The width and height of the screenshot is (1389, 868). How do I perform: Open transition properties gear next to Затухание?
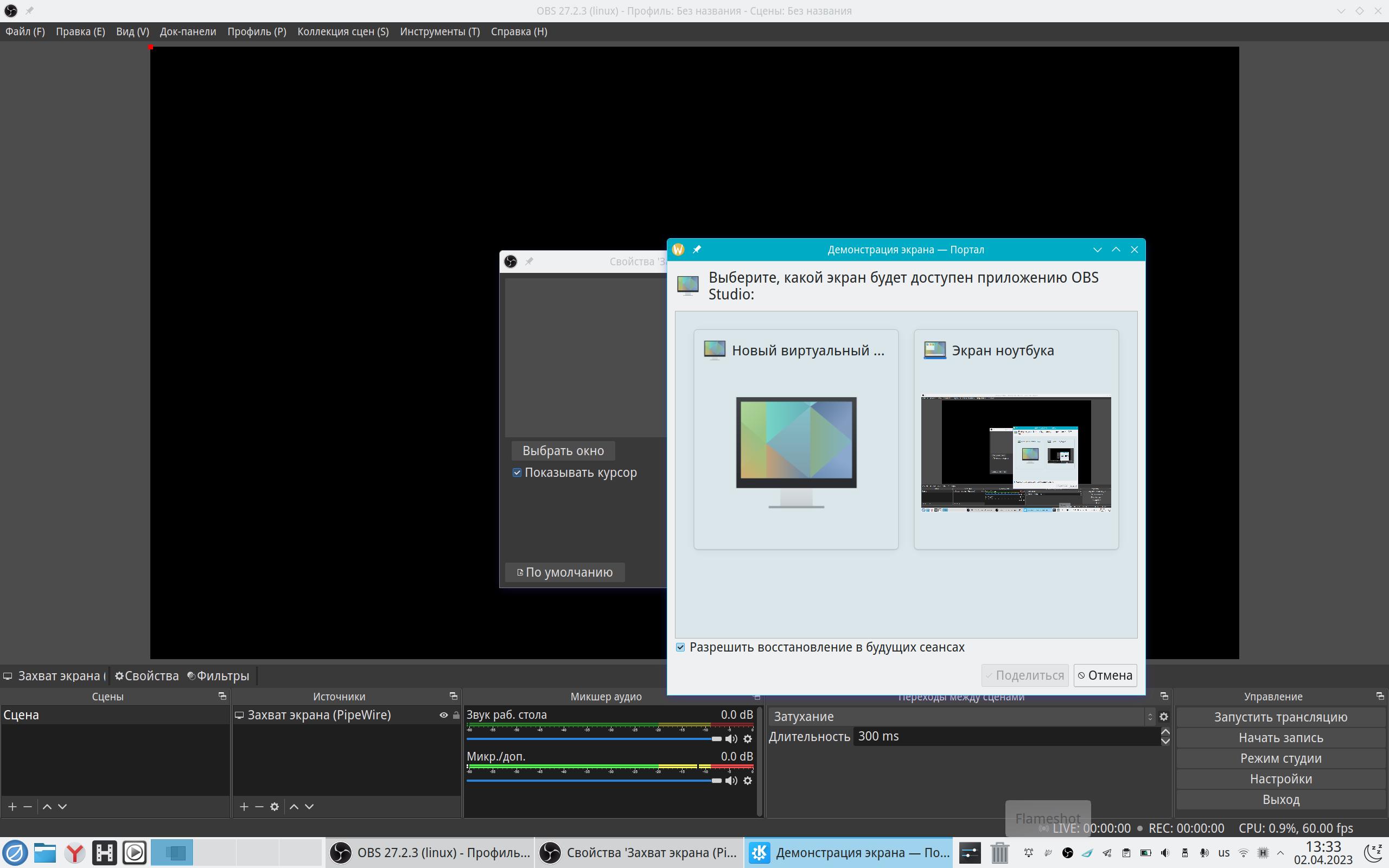click(x=1163, y=717)
